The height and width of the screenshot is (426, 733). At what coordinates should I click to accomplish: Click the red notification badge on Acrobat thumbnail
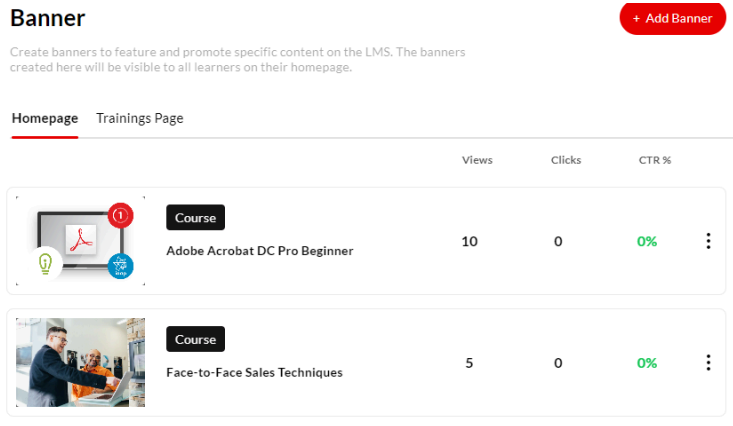click(120, 214)
